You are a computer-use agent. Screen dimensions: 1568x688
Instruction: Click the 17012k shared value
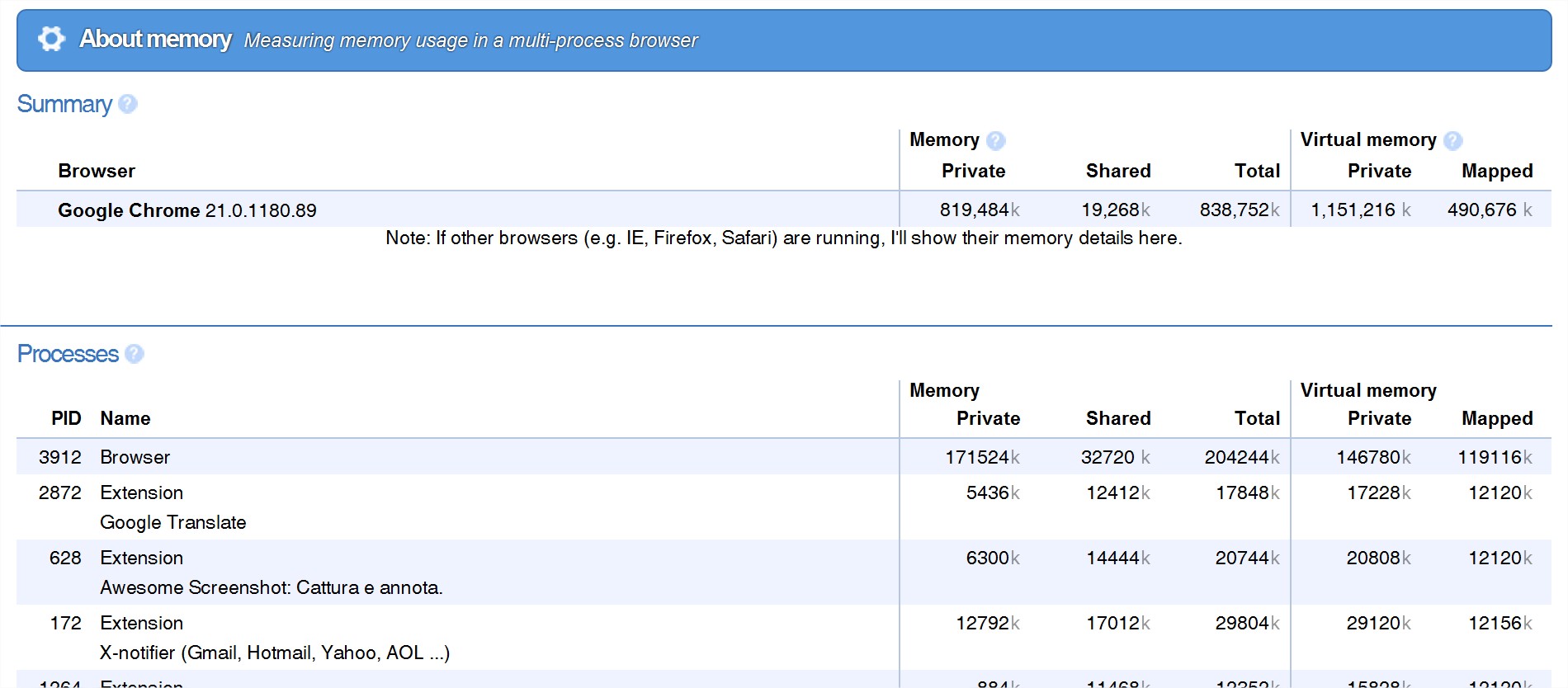[x=1118, y=623]
